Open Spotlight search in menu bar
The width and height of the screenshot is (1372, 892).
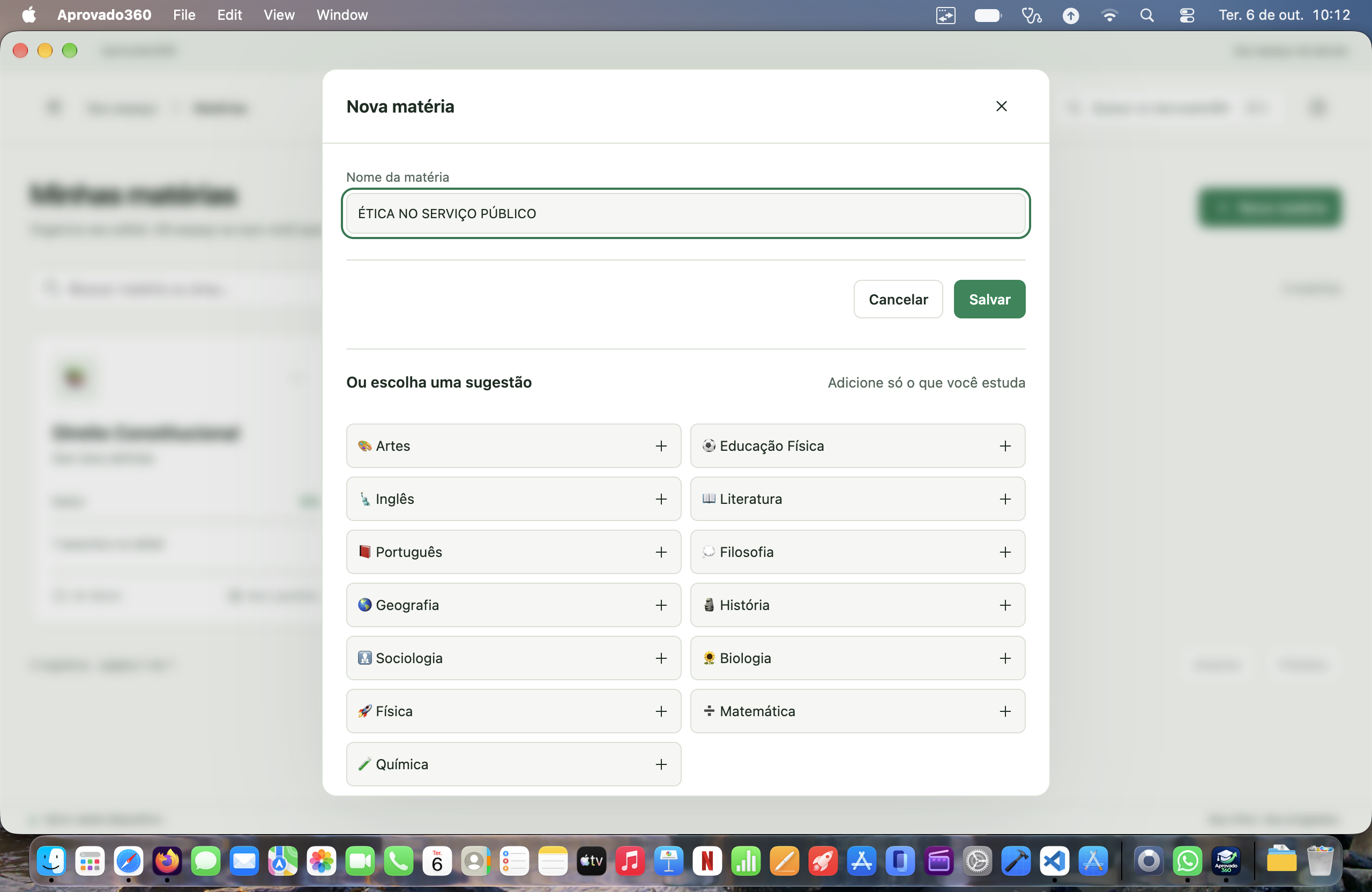click(1147, 15)
